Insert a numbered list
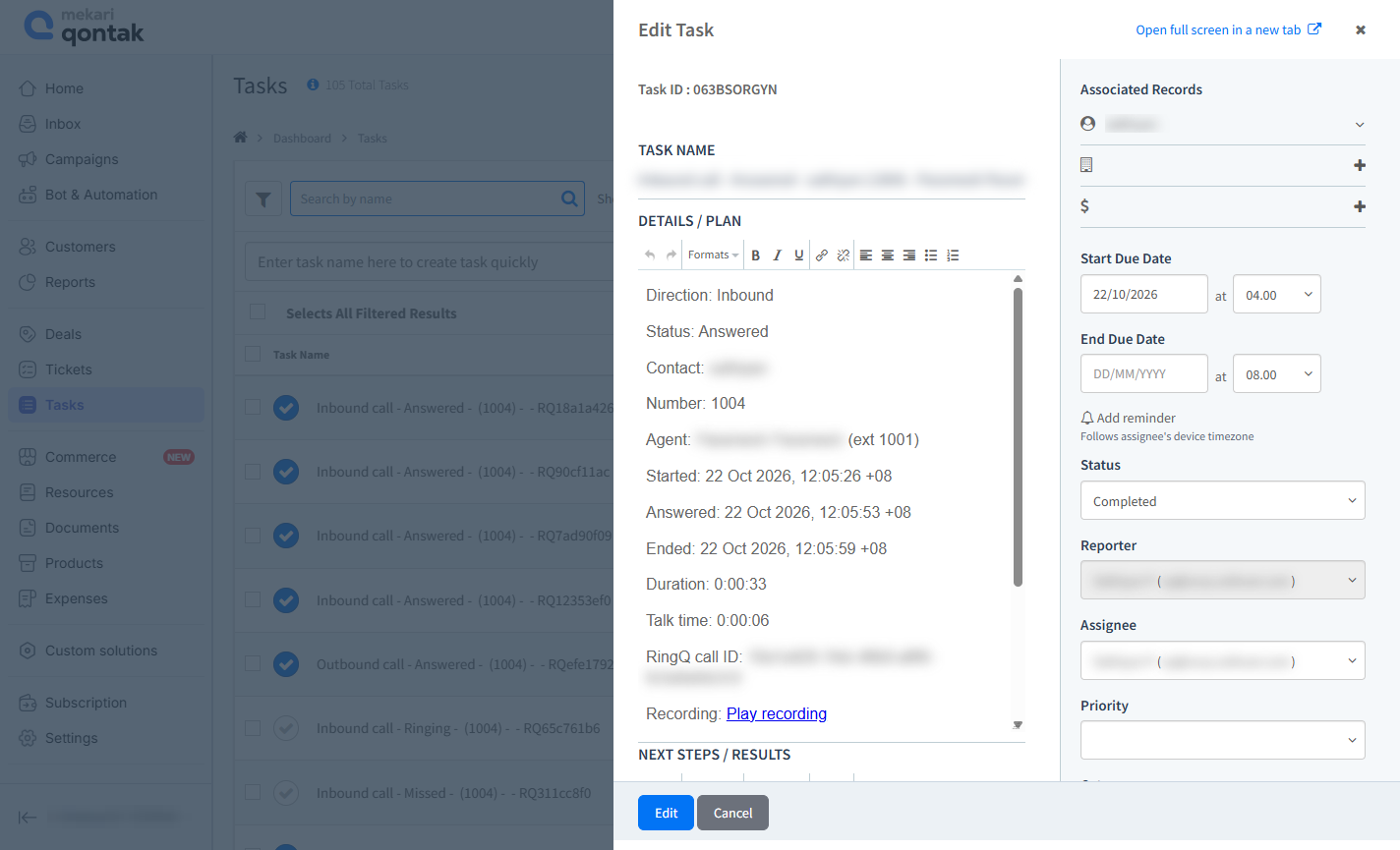 tap(953, 255)
